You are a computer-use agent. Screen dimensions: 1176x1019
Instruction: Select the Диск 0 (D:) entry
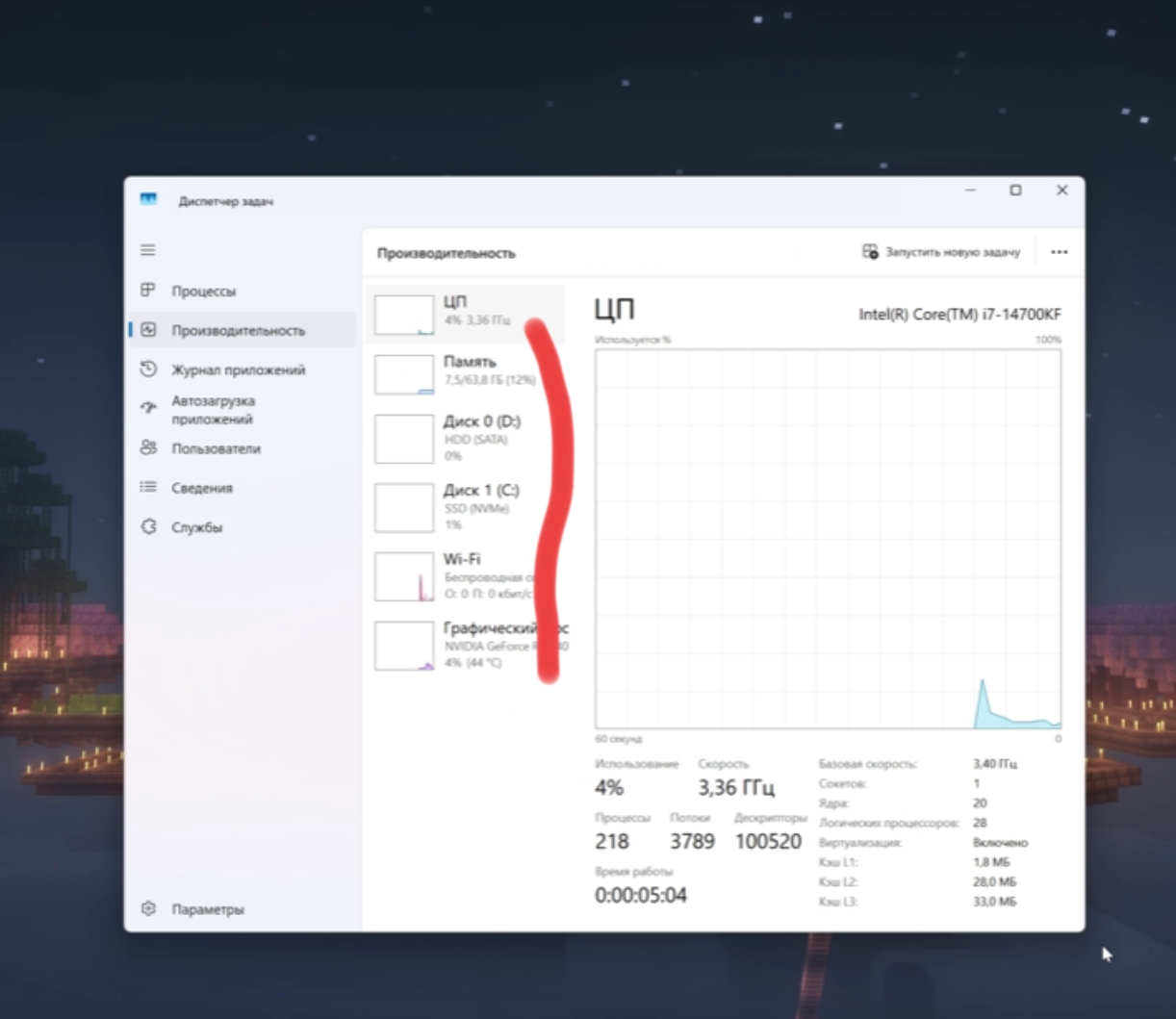(x=466, y=439)
